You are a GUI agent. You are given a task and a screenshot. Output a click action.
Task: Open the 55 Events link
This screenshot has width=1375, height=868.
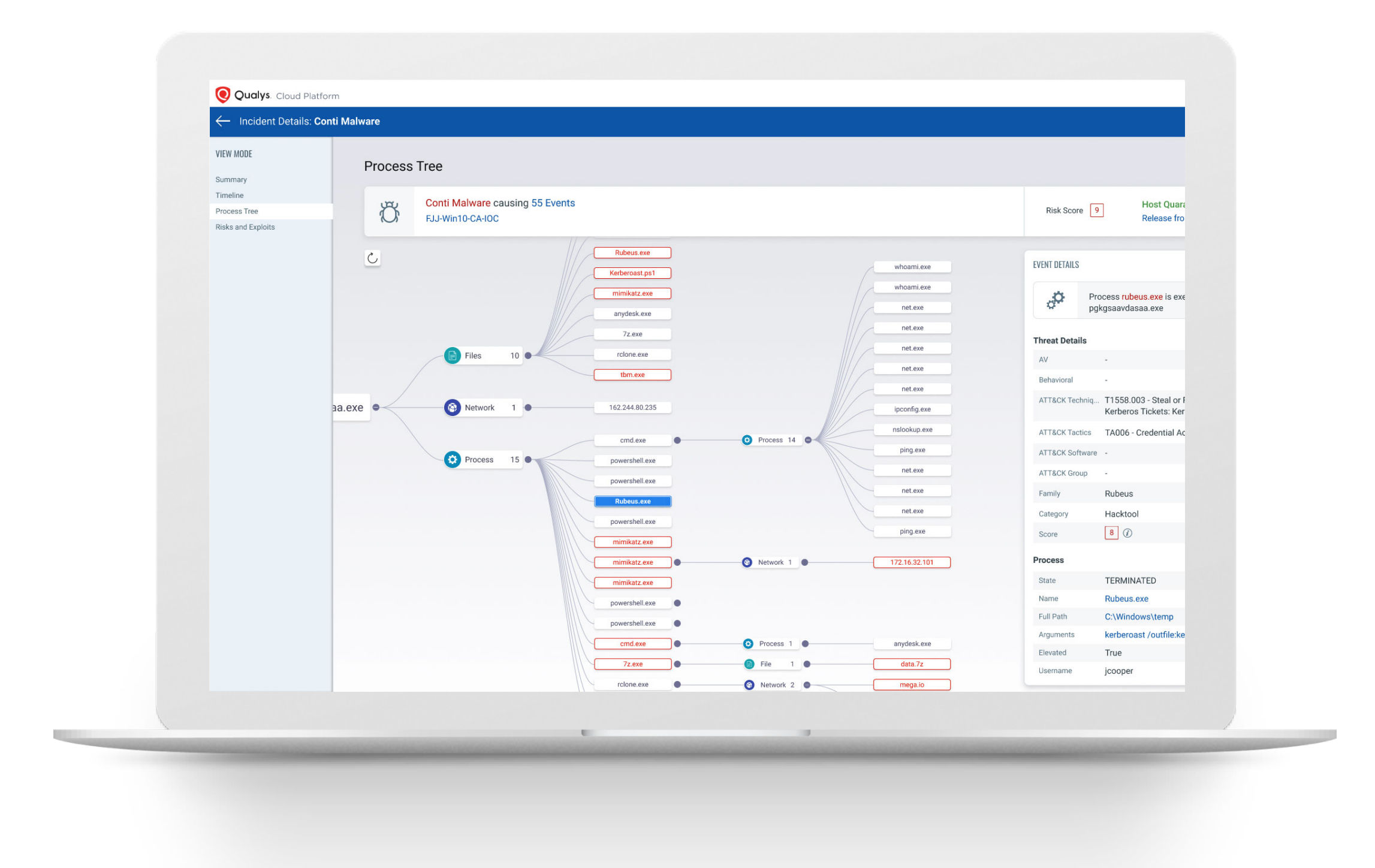552,203
